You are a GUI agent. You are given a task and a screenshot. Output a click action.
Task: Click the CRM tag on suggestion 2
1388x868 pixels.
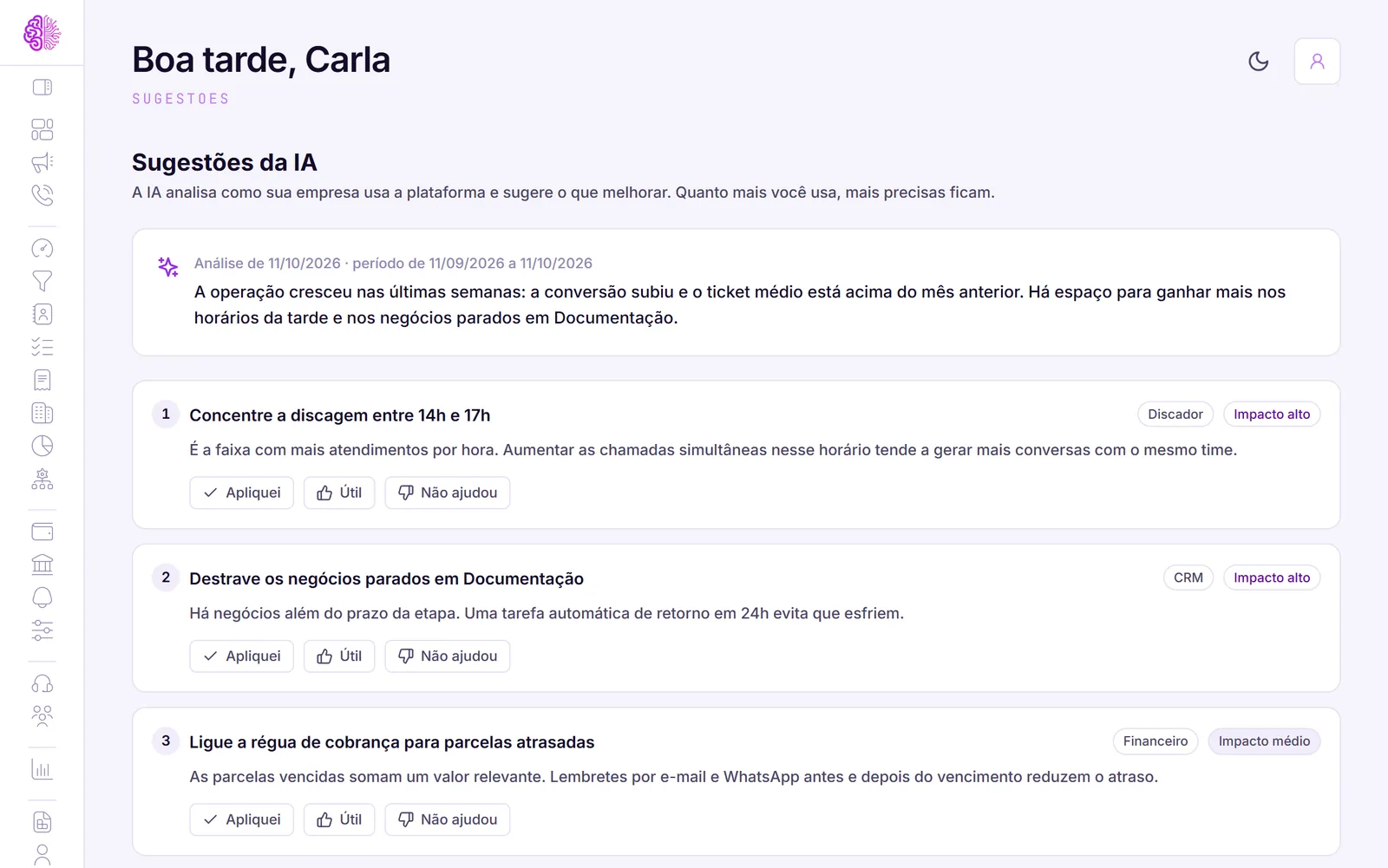(1188, 578)
